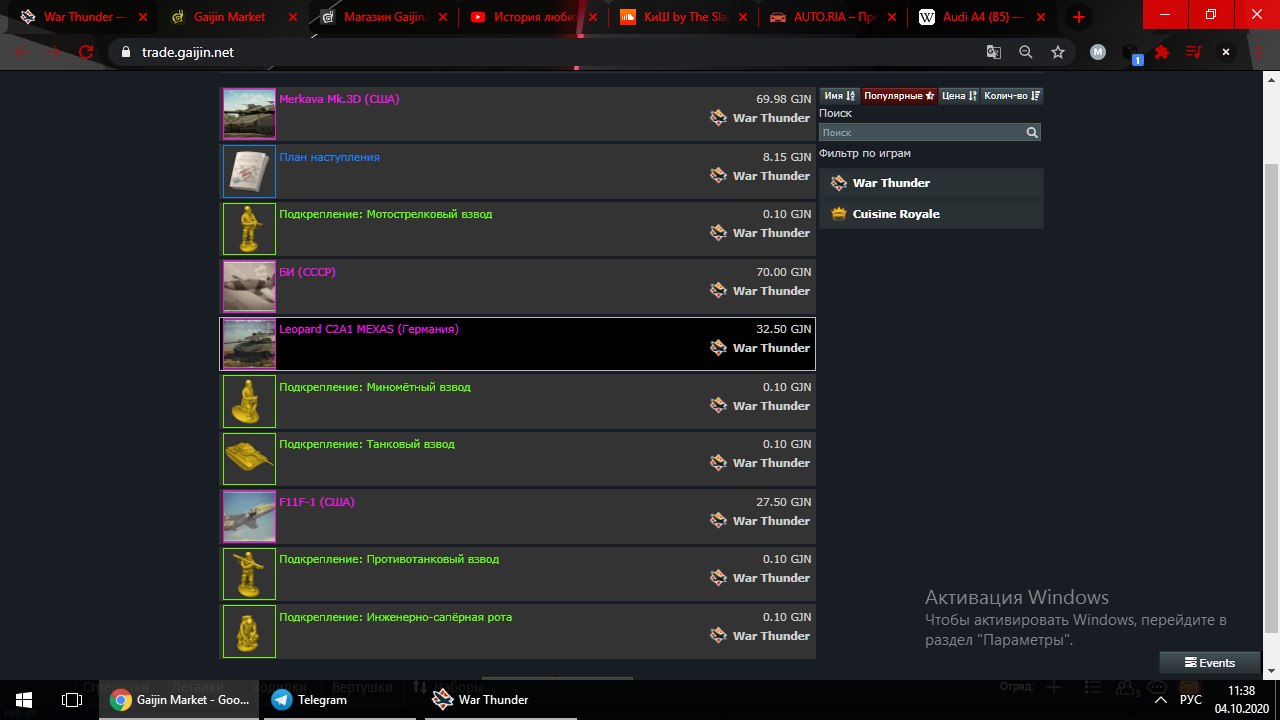The image size is (1280, 720).
Task: Open Task View on taskbar
Action: 71,700
